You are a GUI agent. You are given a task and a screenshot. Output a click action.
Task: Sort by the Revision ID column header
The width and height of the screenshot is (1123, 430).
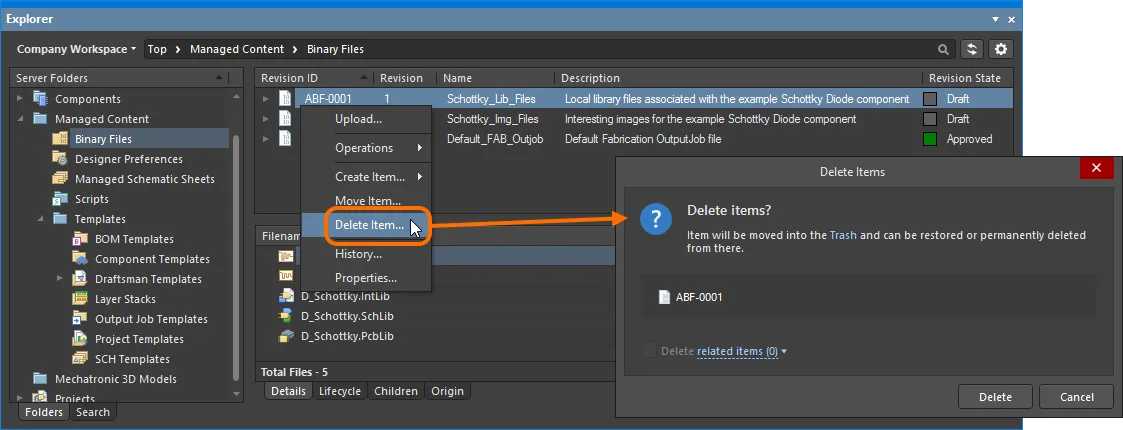[314, 78]
